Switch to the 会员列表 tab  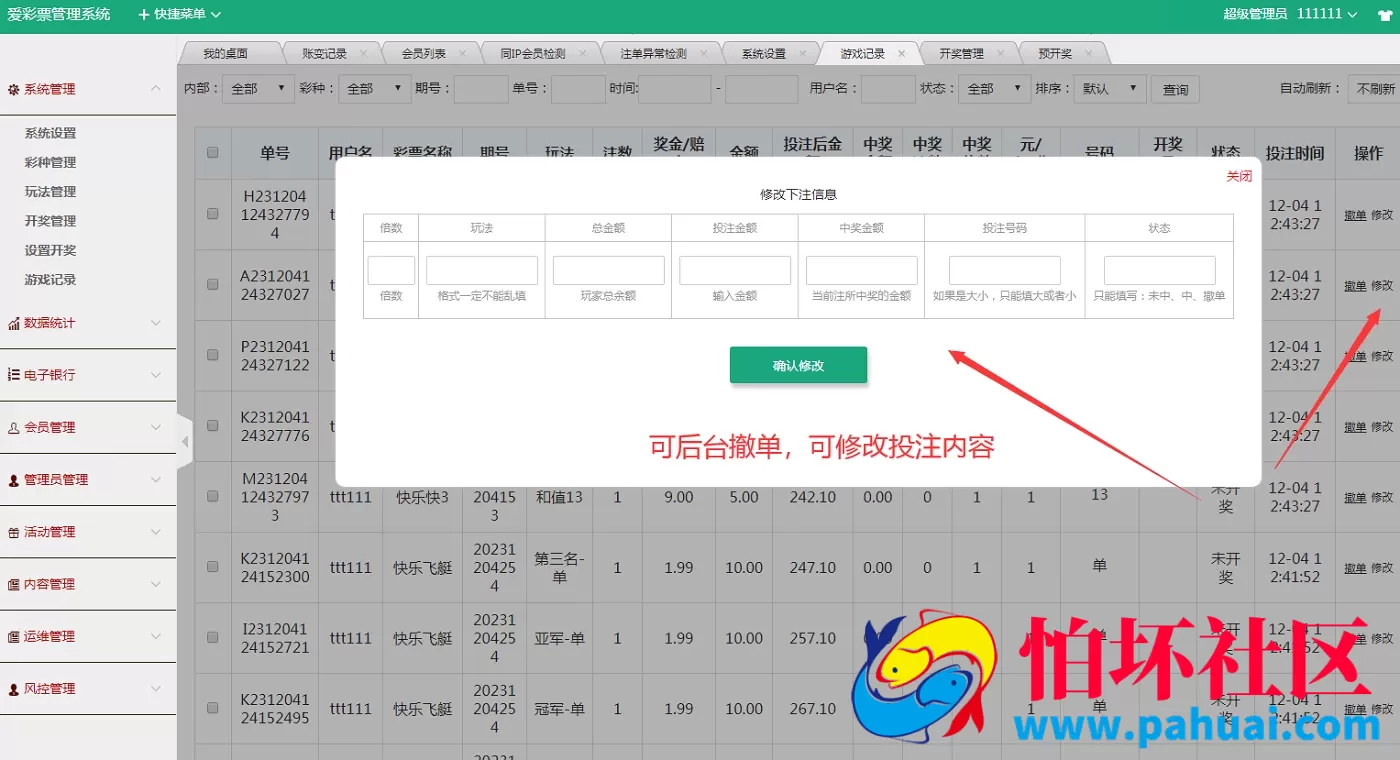coord(423,54)
